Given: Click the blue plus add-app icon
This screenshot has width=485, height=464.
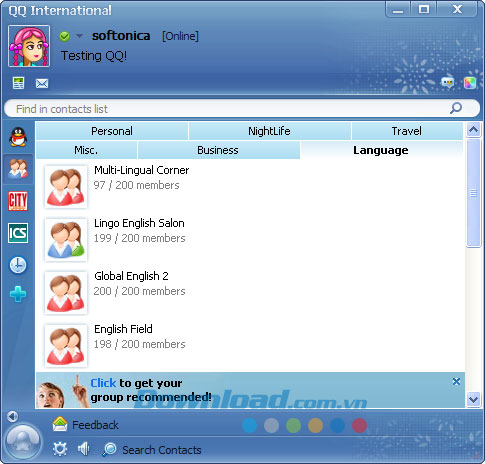Looking at the screenshot, I should [x=18, y=294].
